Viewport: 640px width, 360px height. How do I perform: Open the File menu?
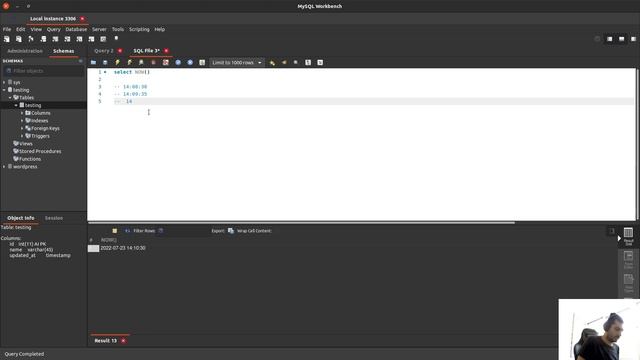click(x=7, y=29)
